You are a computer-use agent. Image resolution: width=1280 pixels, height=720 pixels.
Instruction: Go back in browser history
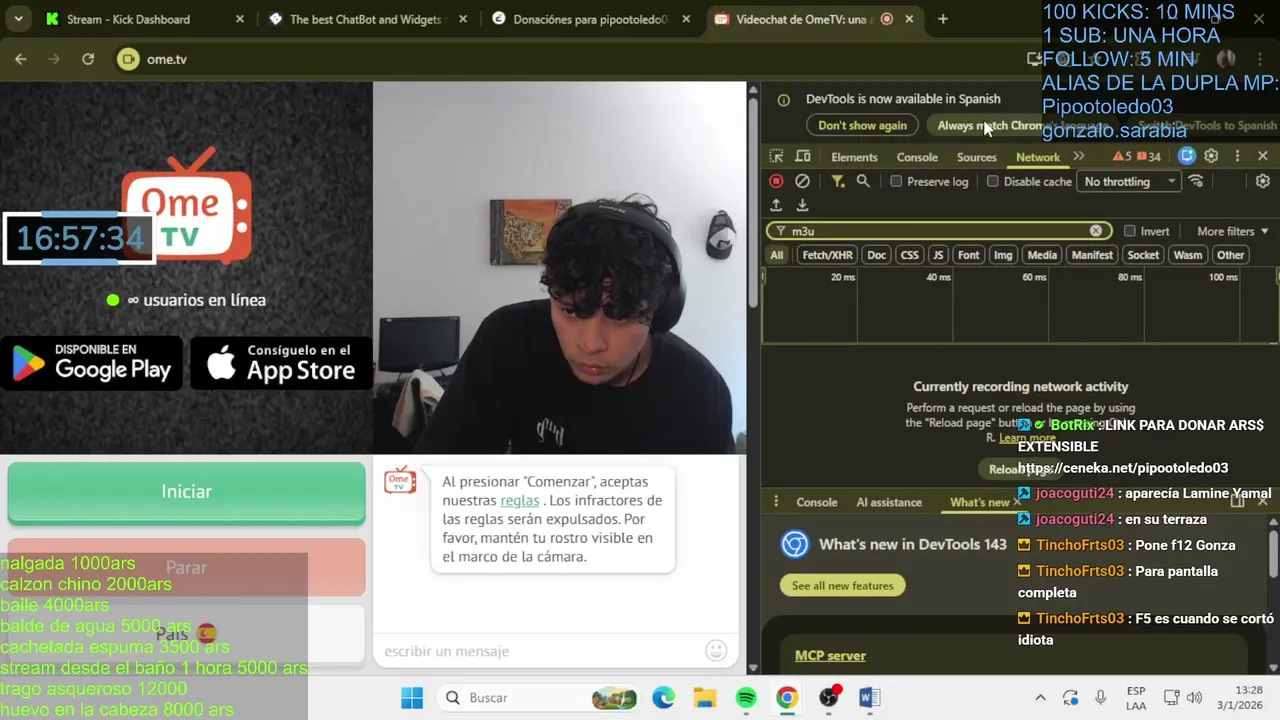[x=21, y=59]
